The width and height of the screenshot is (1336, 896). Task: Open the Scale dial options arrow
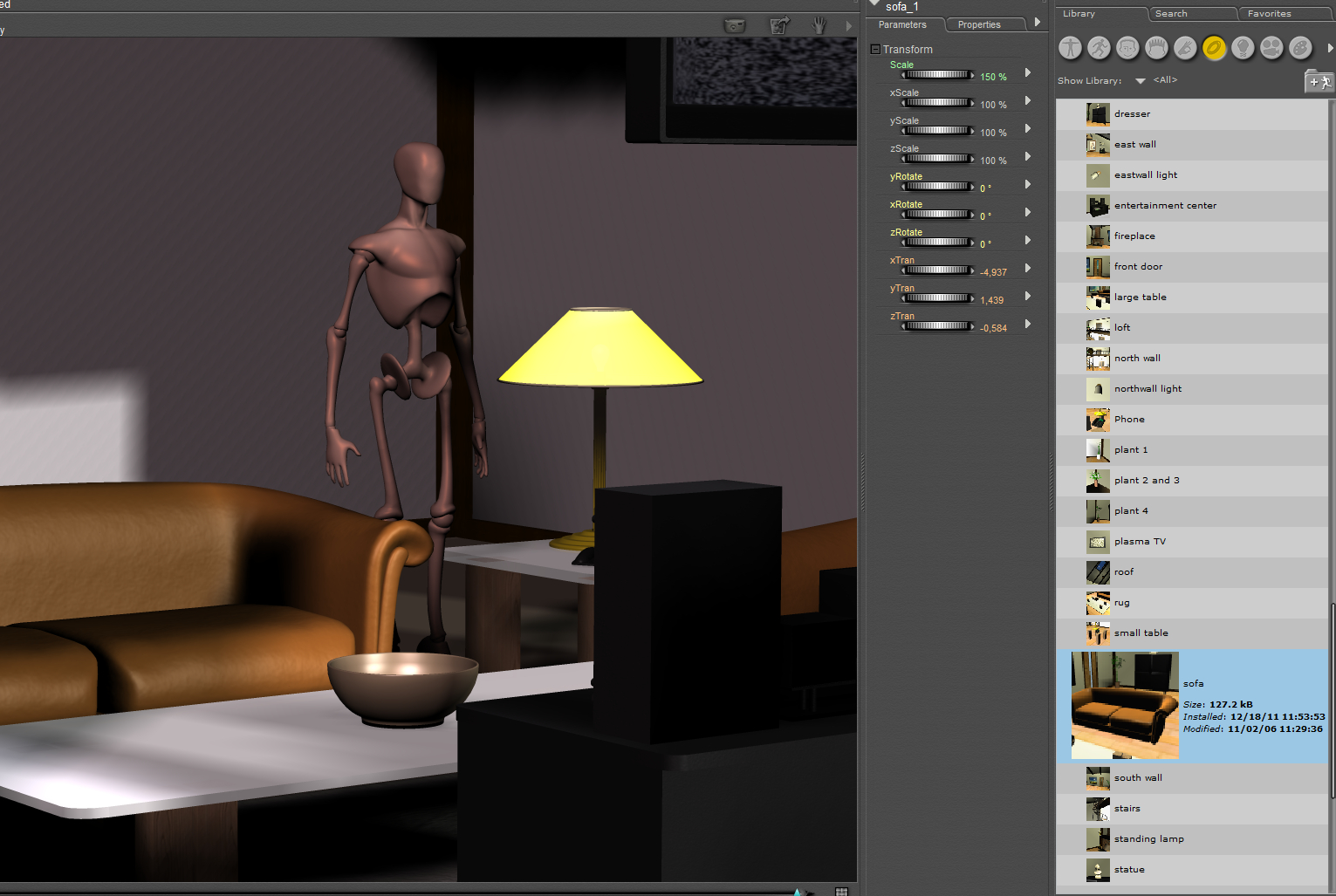(x=1028, y=73)
